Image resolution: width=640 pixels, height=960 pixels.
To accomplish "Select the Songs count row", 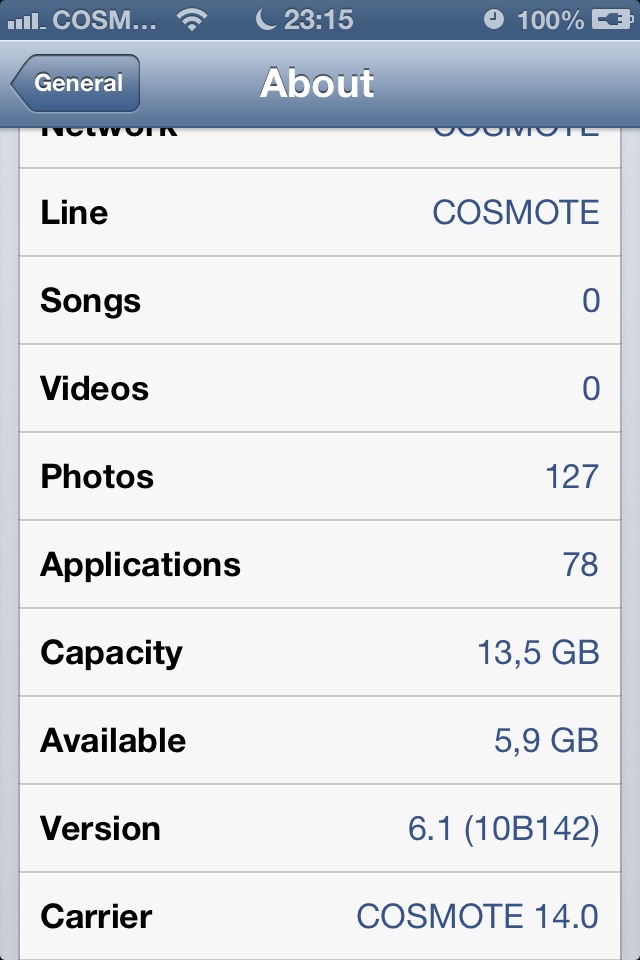I will (x=320, y=300).
